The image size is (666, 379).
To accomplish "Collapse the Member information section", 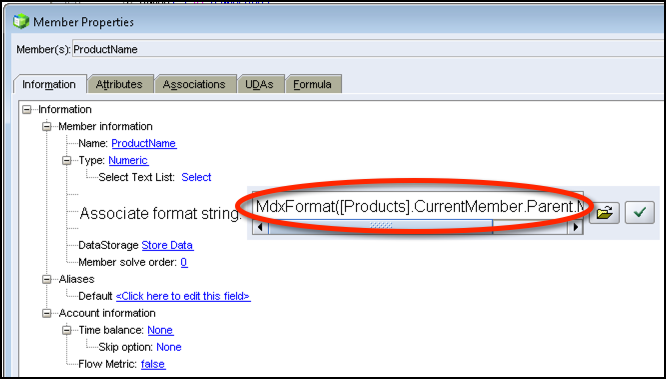I will (47, 127).
